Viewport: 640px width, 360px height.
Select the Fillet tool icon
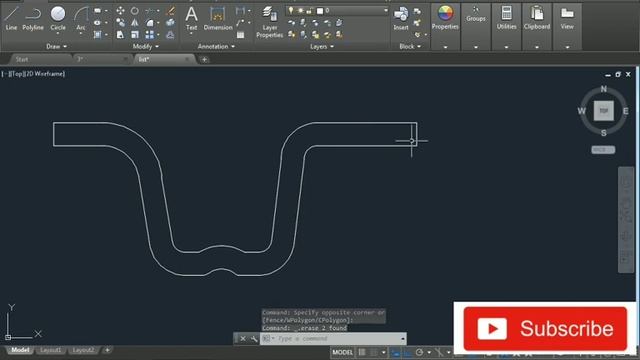[150, 22]
